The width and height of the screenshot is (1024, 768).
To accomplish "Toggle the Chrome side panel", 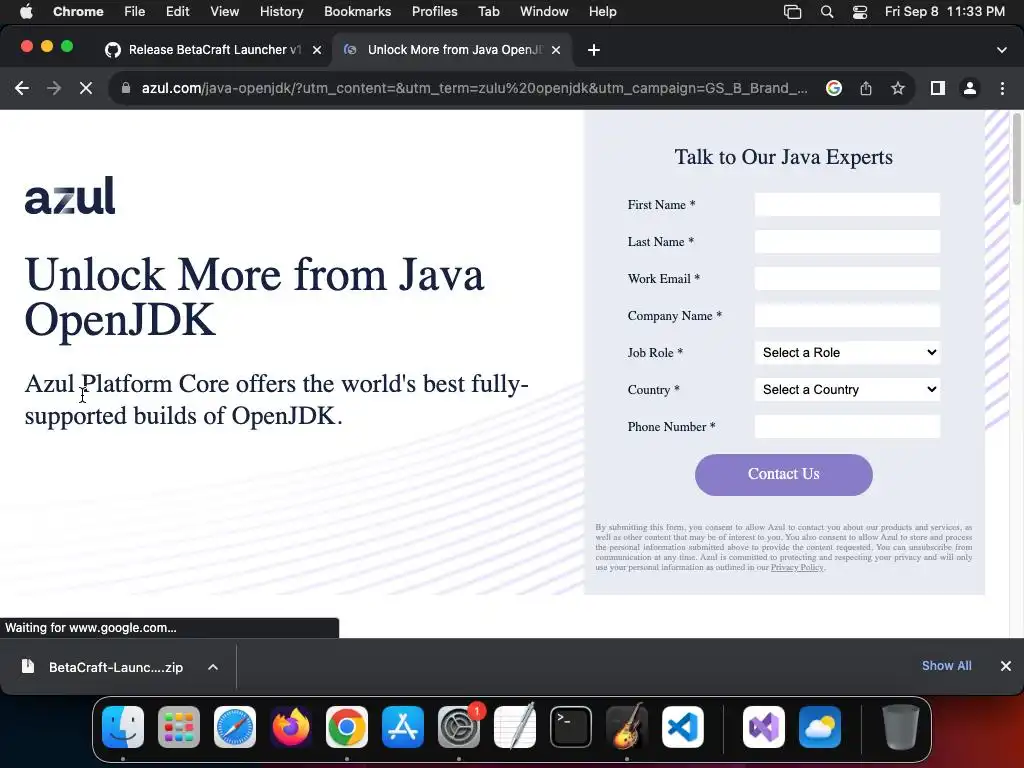I will tap(938, 88).
